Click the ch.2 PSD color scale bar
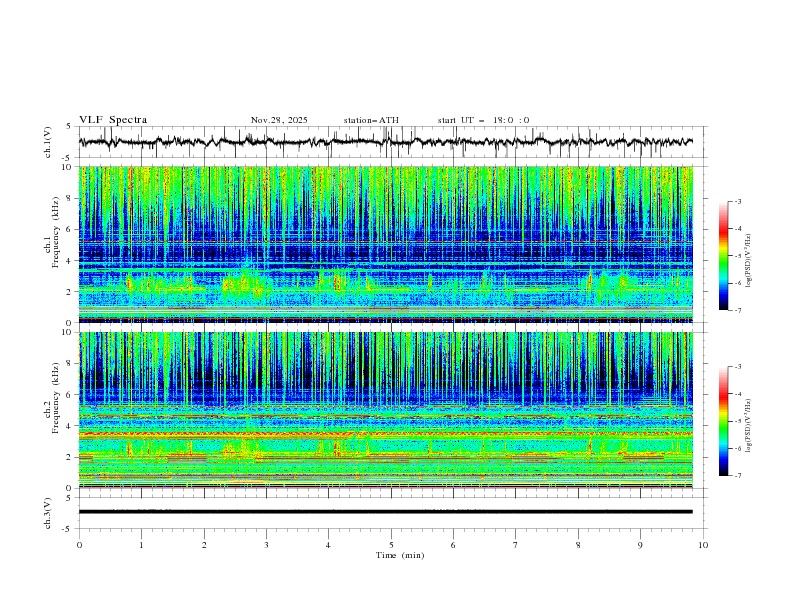Image resolution: width=792 pixels, height=612 pixels. [x=723, y=421]
